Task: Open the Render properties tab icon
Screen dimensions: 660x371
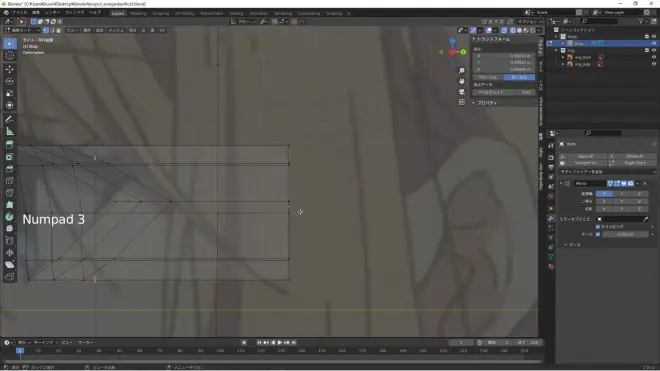Action: (551, 157)
